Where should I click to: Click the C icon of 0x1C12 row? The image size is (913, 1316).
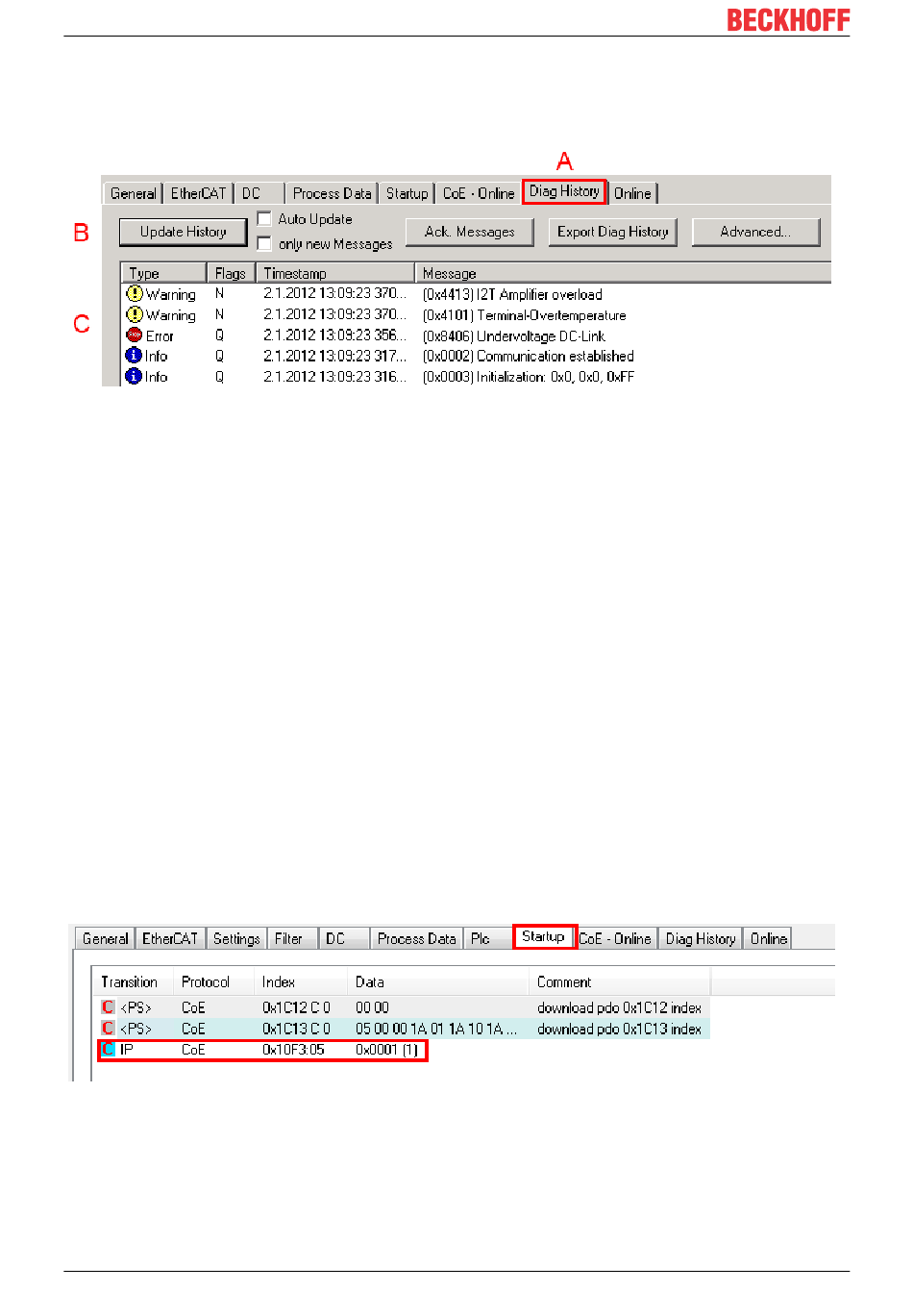(x=108, y=1007)
